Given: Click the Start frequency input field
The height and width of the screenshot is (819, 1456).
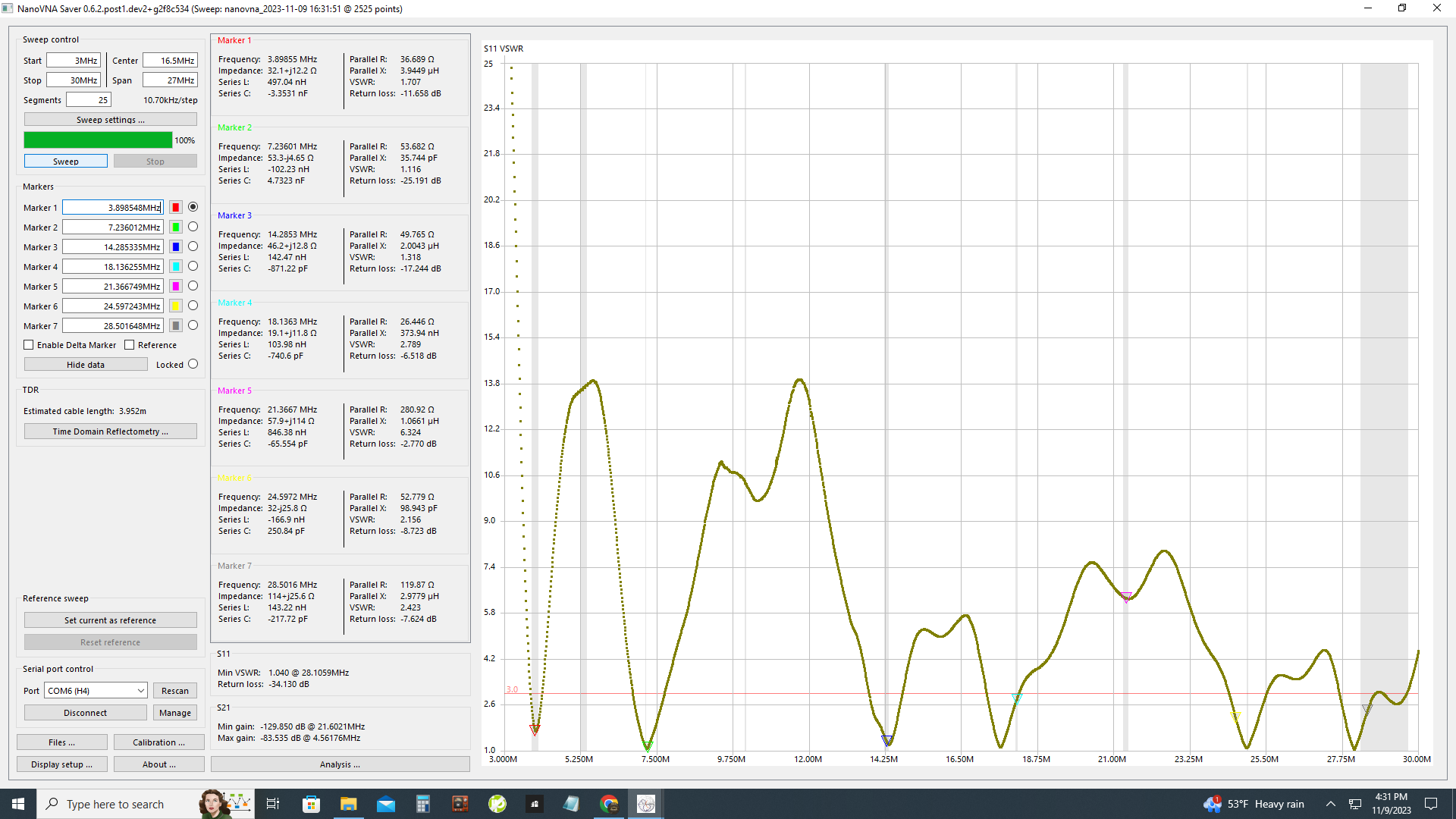Looking at the screenshot, I should pyautogui.click(x=74, y=61).
